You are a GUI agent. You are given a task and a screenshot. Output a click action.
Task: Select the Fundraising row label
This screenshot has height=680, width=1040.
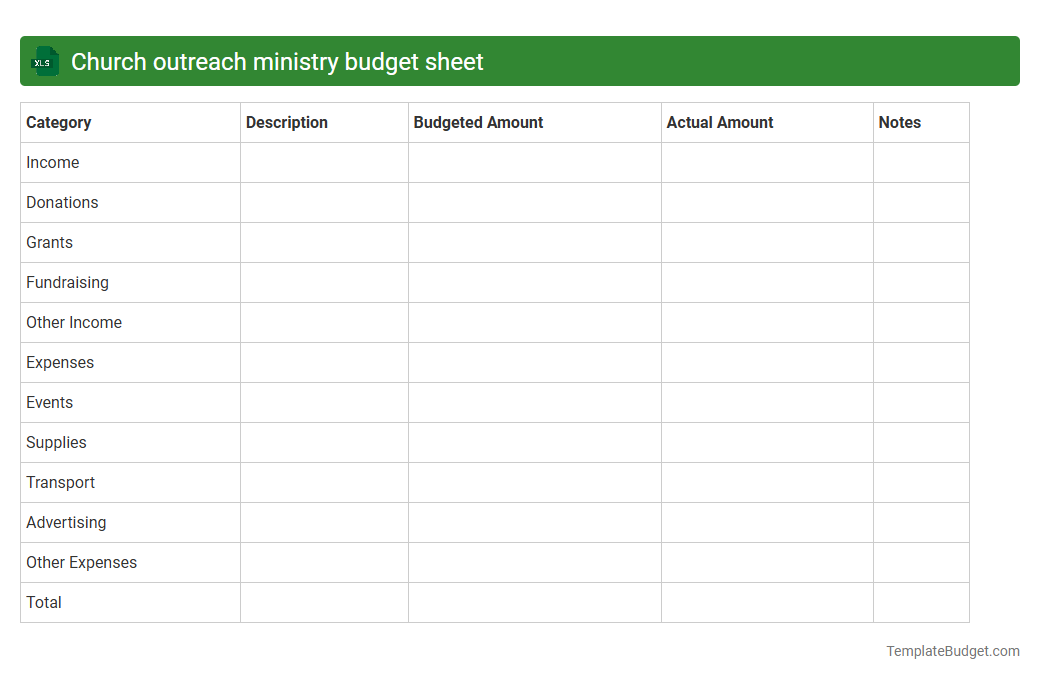pyautogui.click(x=67, y=282)
